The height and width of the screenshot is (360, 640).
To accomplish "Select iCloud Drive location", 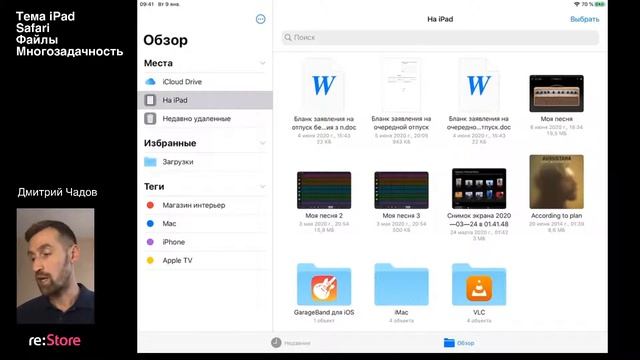I will click(x=205, y=82).
